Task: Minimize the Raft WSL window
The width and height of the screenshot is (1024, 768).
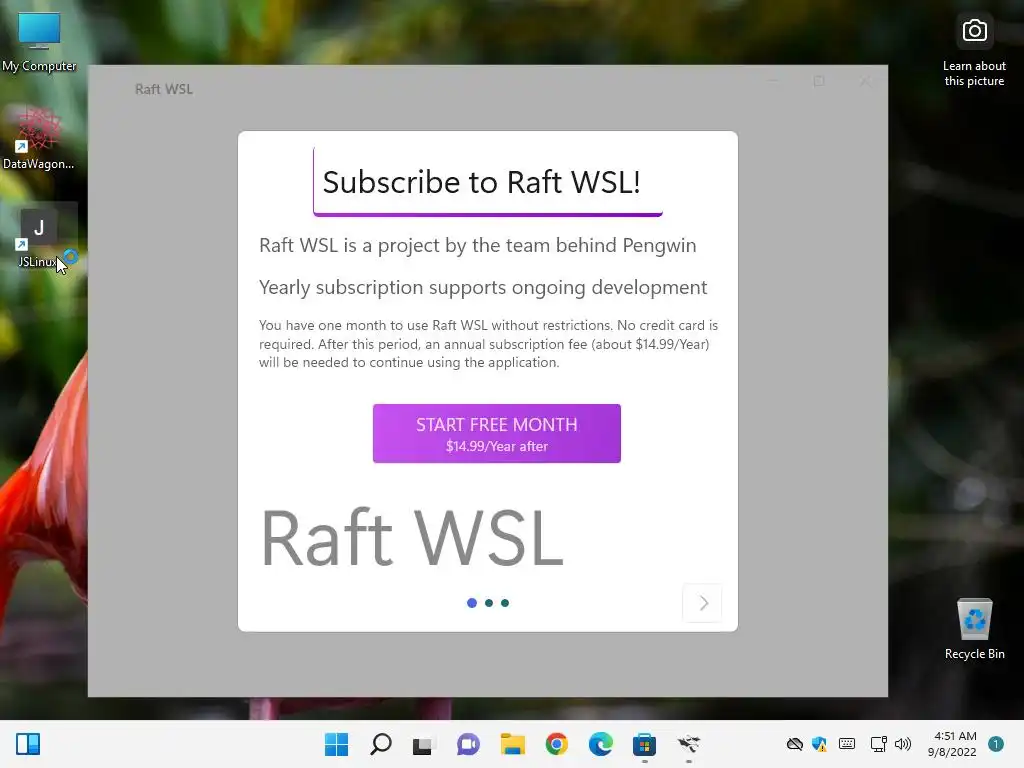Action: 773,82
